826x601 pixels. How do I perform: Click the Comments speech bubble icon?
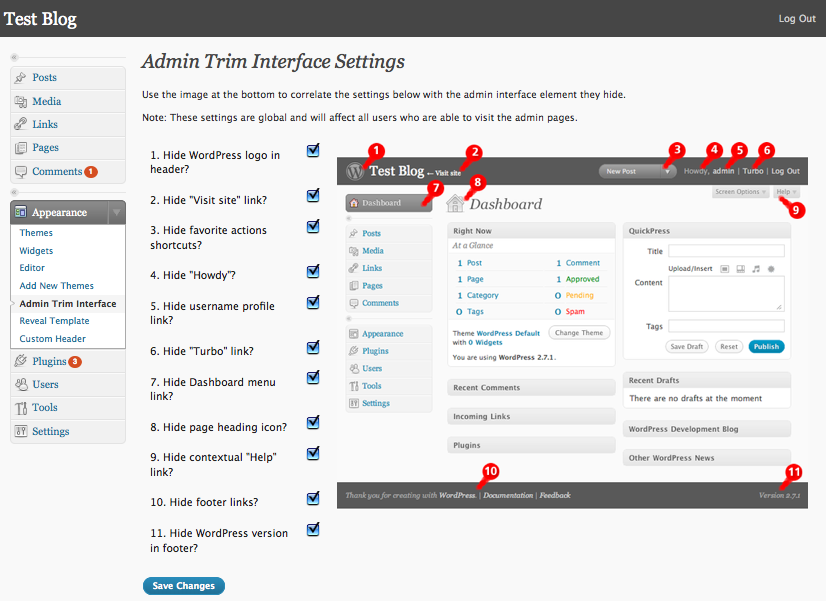coord(21,172)
